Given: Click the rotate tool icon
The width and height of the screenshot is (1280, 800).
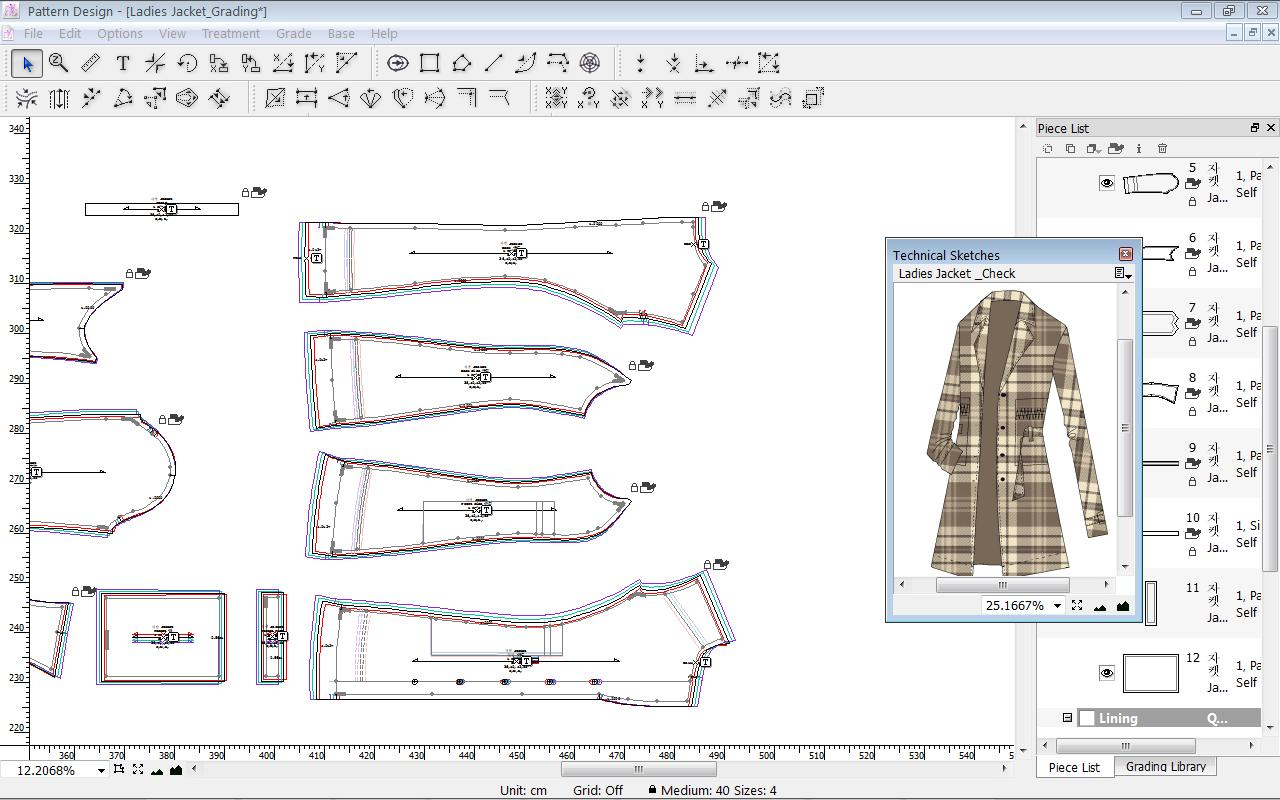Looking at the screenshot, I should (x=187, y=64).
